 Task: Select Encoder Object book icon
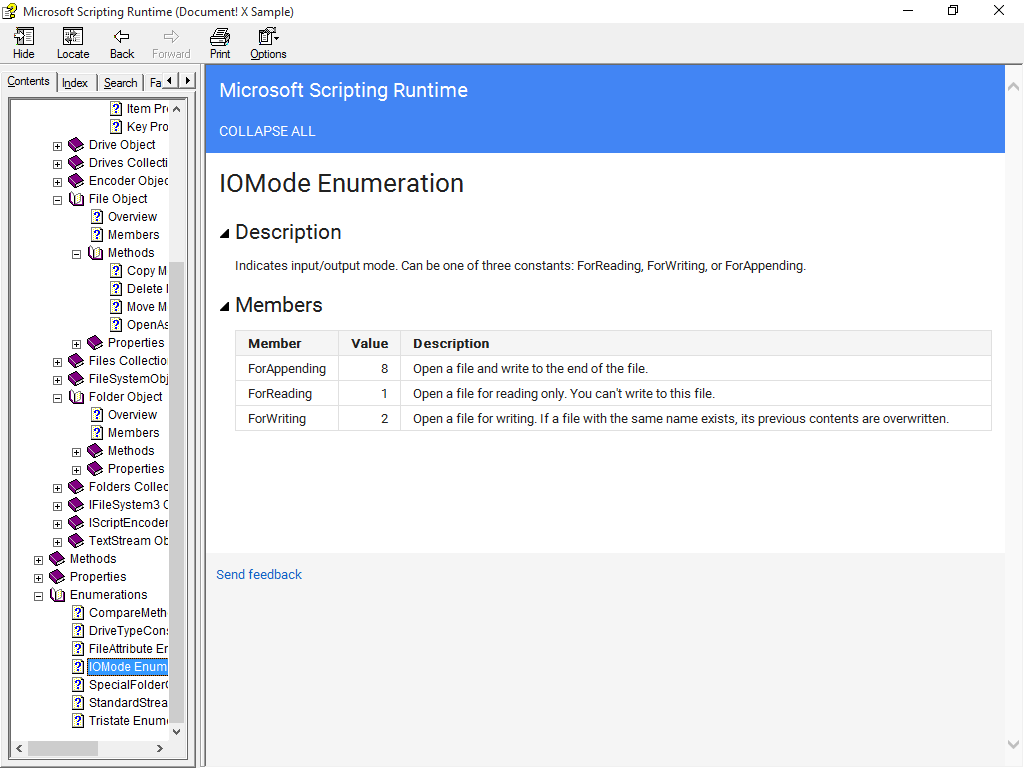[76, 180]
